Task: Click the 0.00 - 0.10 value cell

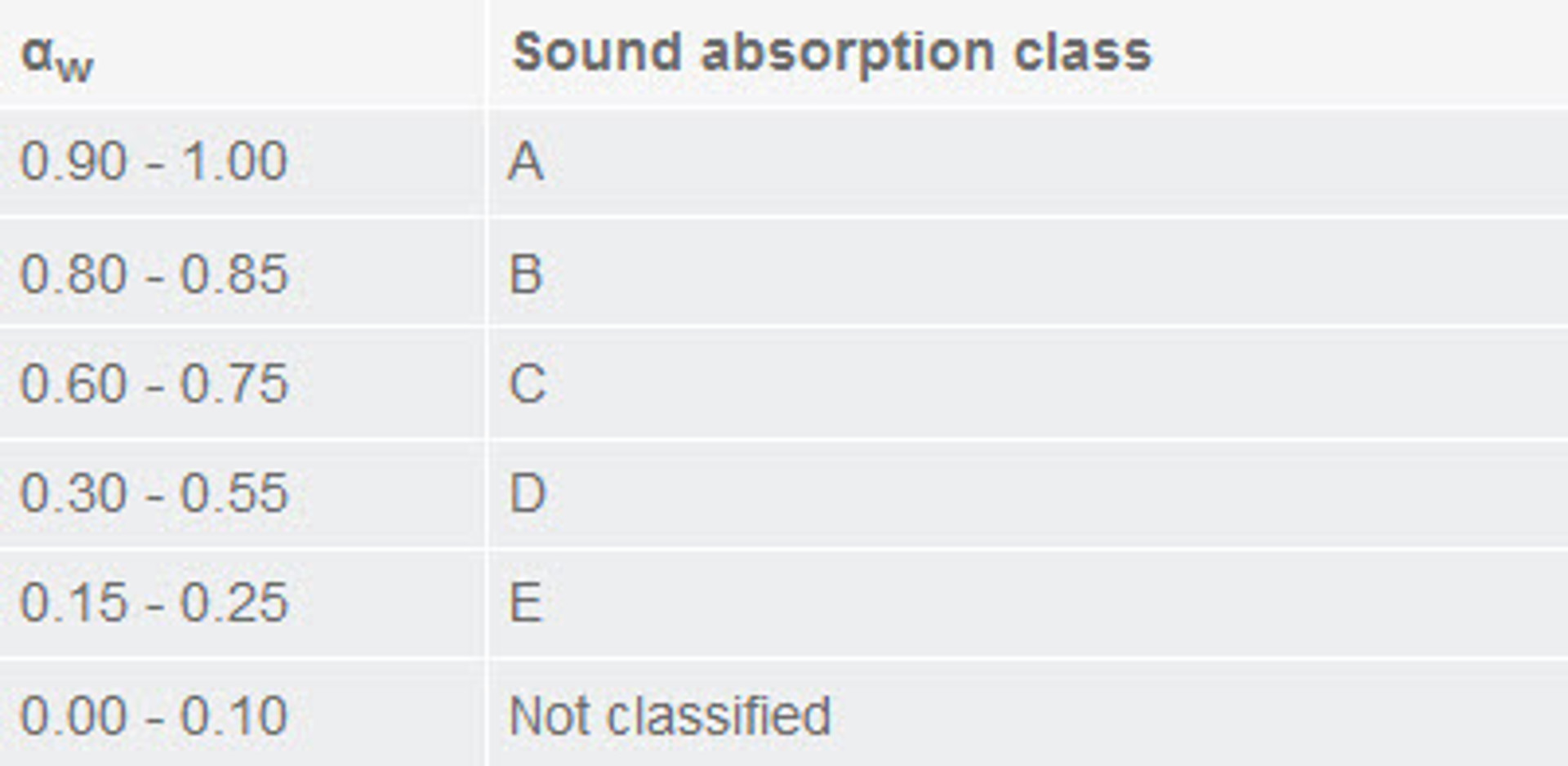Action: click(154, 716)
